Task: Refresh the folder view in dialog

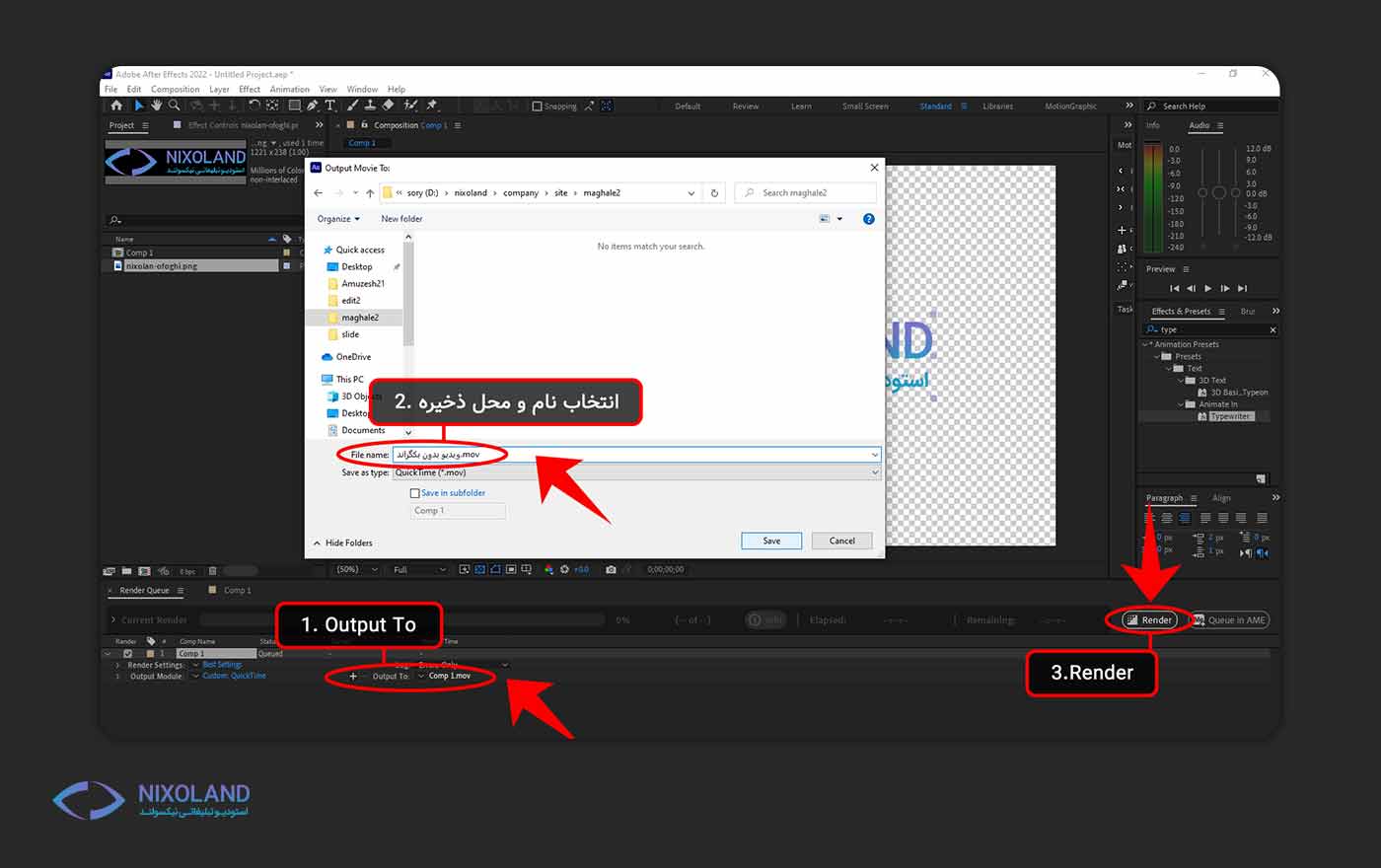Action: pos(714,193)
